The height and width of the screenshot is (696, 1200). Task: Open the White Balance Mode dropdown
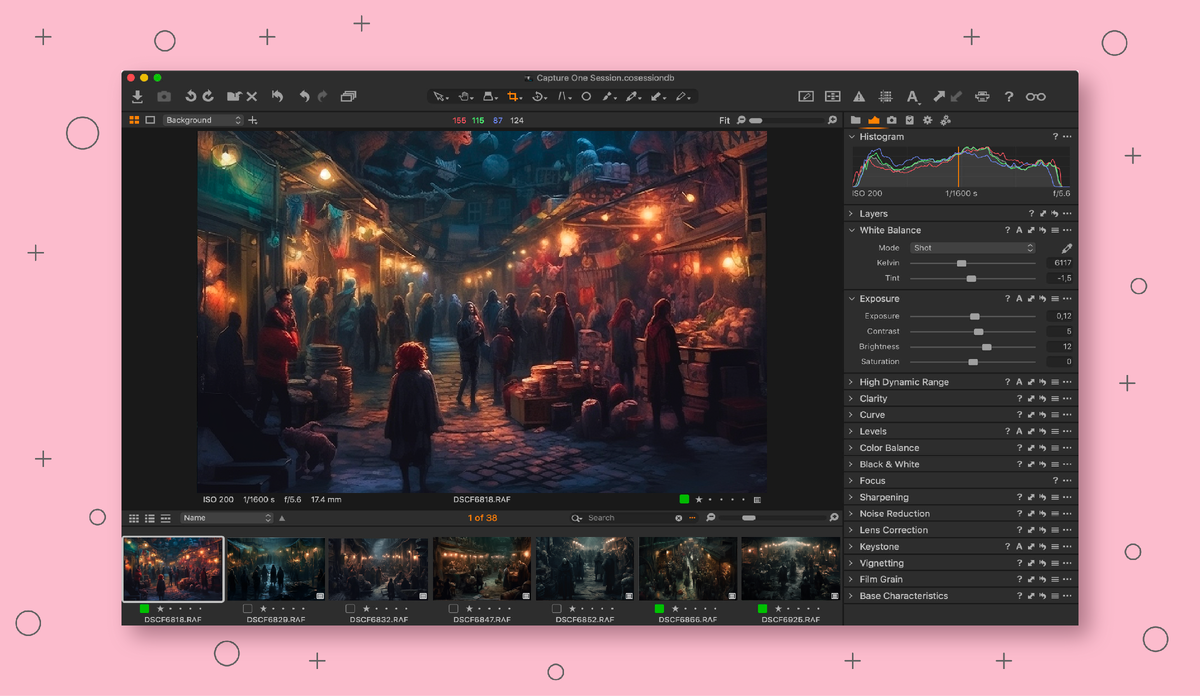971,248
